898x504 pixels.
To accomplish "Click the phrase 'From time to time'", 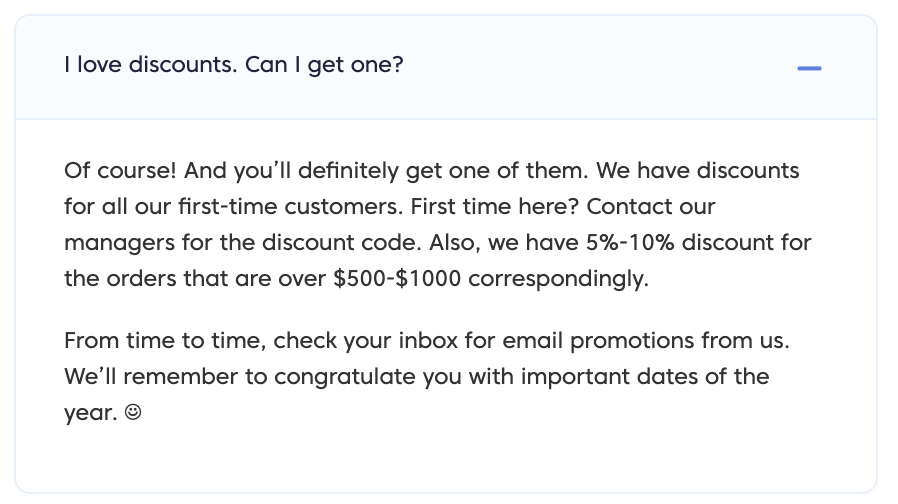I will (x=164, y=341).
